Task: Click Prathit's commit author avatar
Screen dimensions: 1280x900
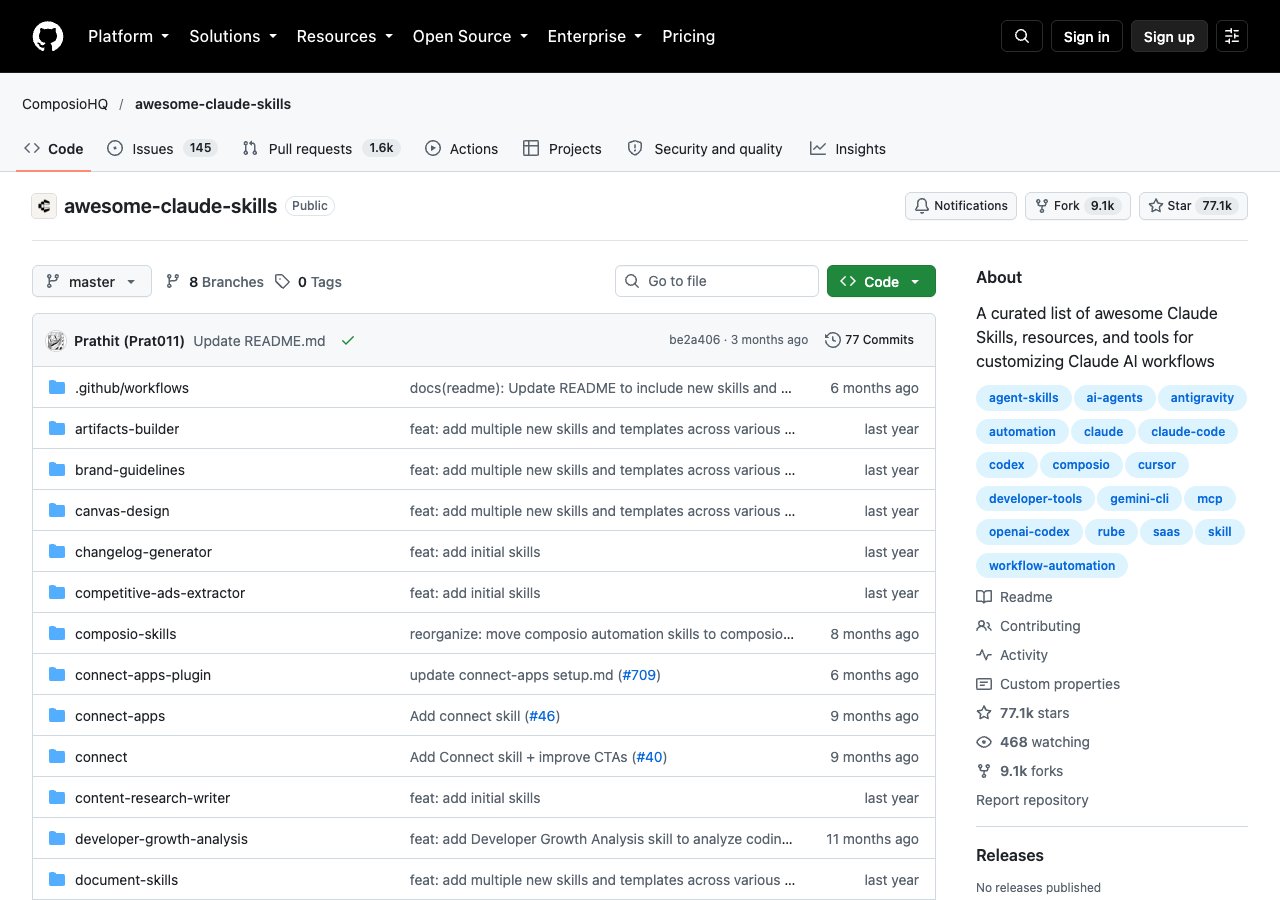Action: (x=56, y=341)
